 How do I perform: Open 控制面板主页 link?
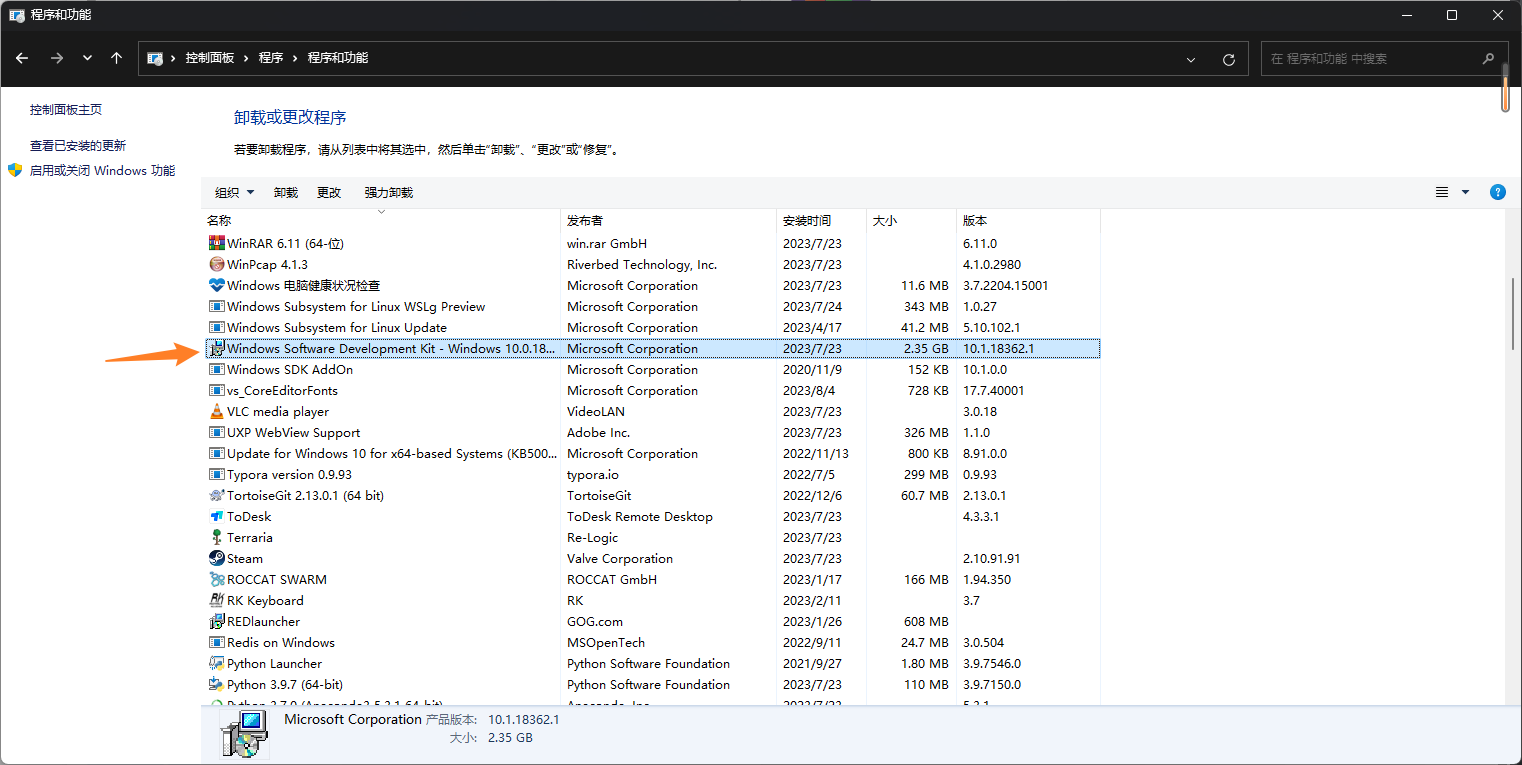(x=66, y=109)
